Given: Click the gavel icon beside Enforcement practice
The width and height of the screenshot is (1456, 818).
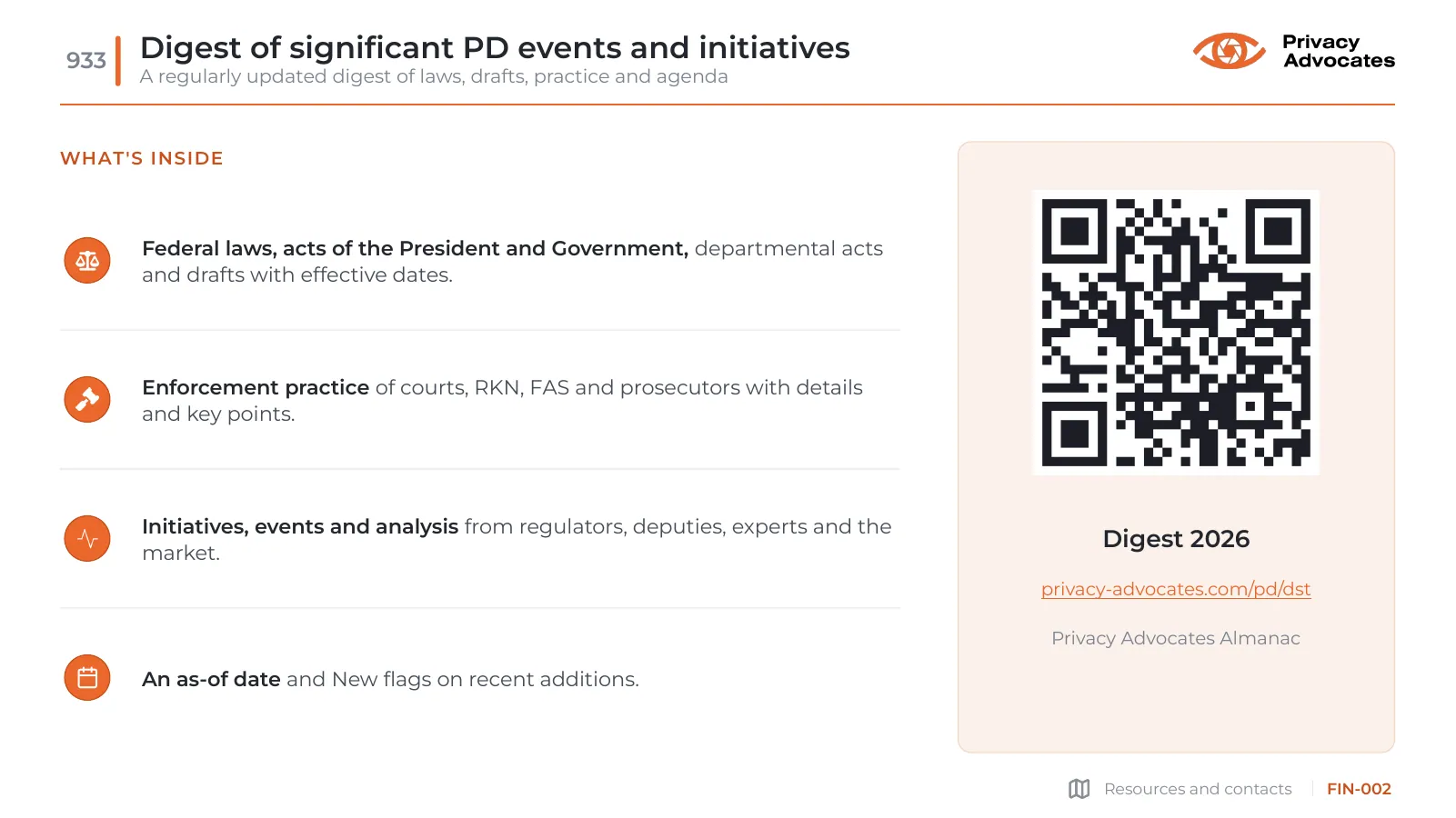Looking at the screenshot, I should pos(87,400).
